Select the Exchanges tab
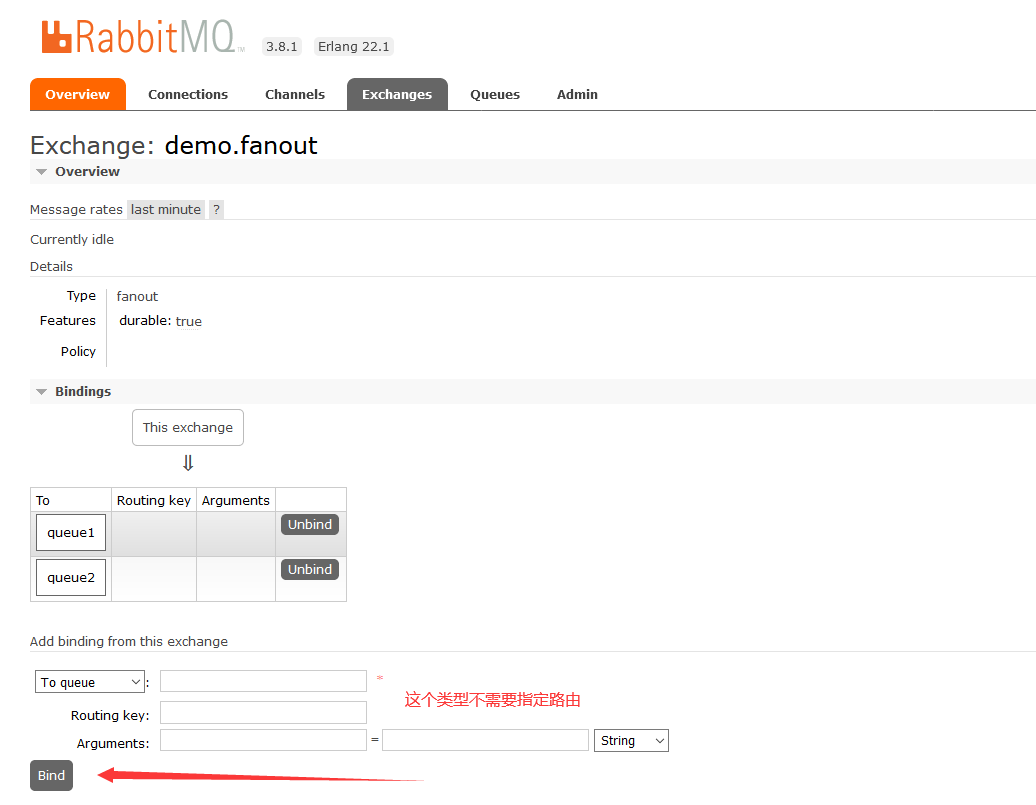Image resolution: width=1036 pixels, height=805 pixels. 397,95
